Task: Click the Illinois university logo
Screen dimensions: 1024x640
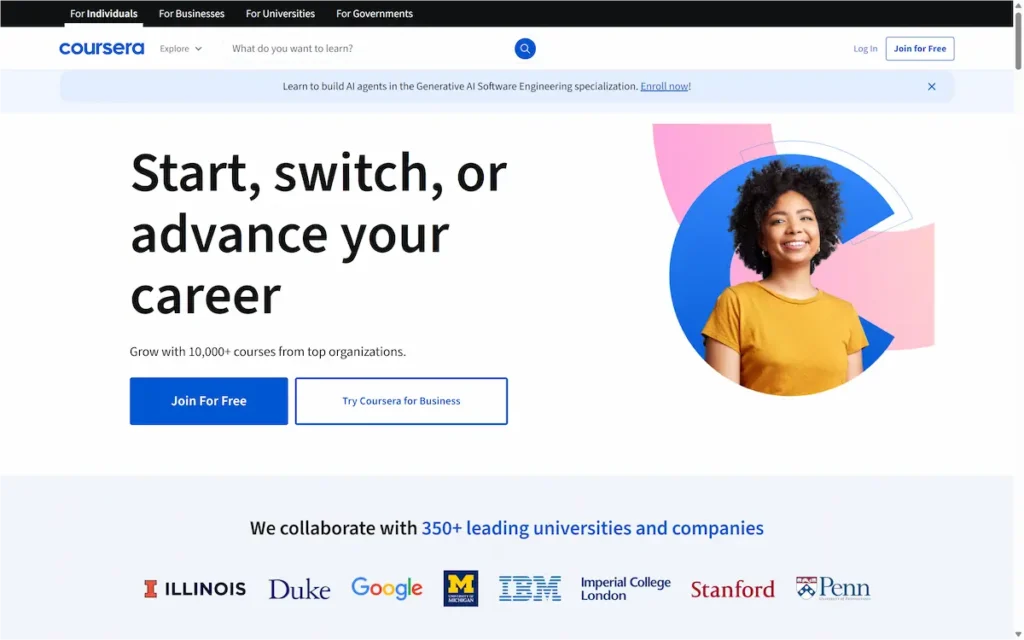Action: pyautogui.click(x=195, y=589)
